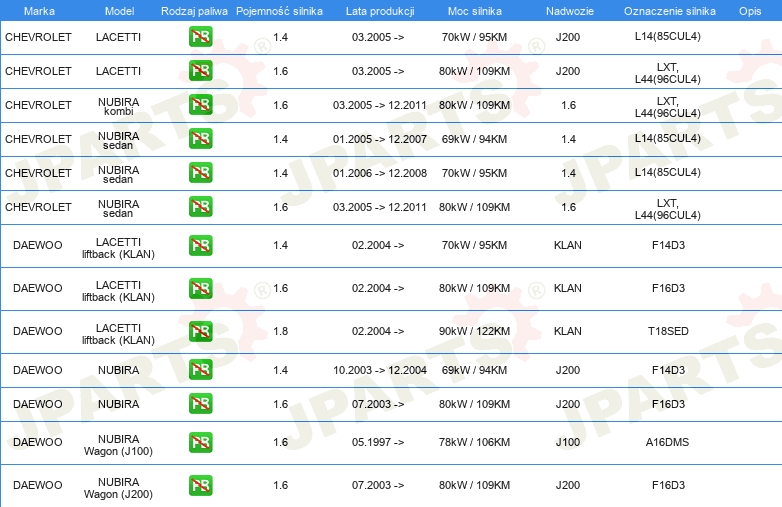Click NUBIRA kombi model cell
Image resolution: width=782 pixels, height=507 pixels.
(x=119, y=106)
